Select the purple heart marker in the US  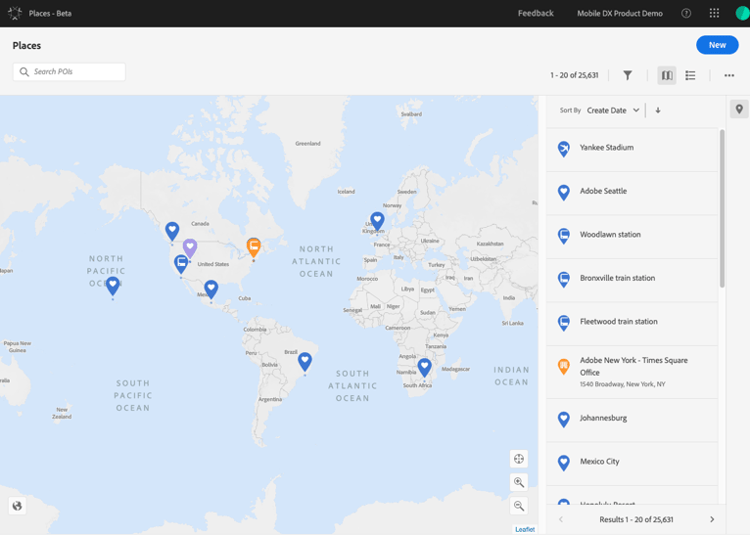pos(190,249)
